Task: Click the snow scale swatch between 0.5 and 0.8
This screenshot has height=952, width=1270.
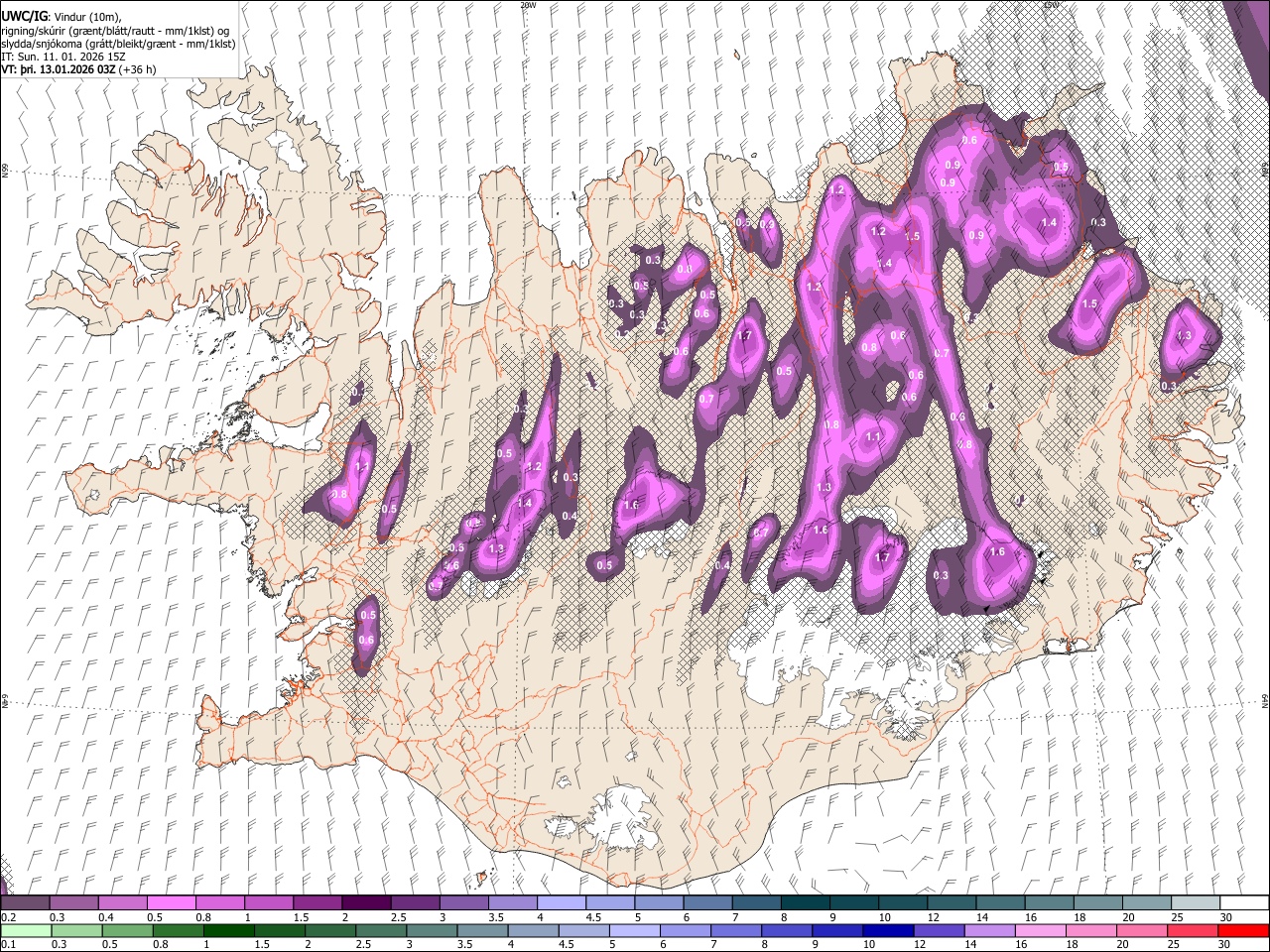Action: tap(171, 902)
